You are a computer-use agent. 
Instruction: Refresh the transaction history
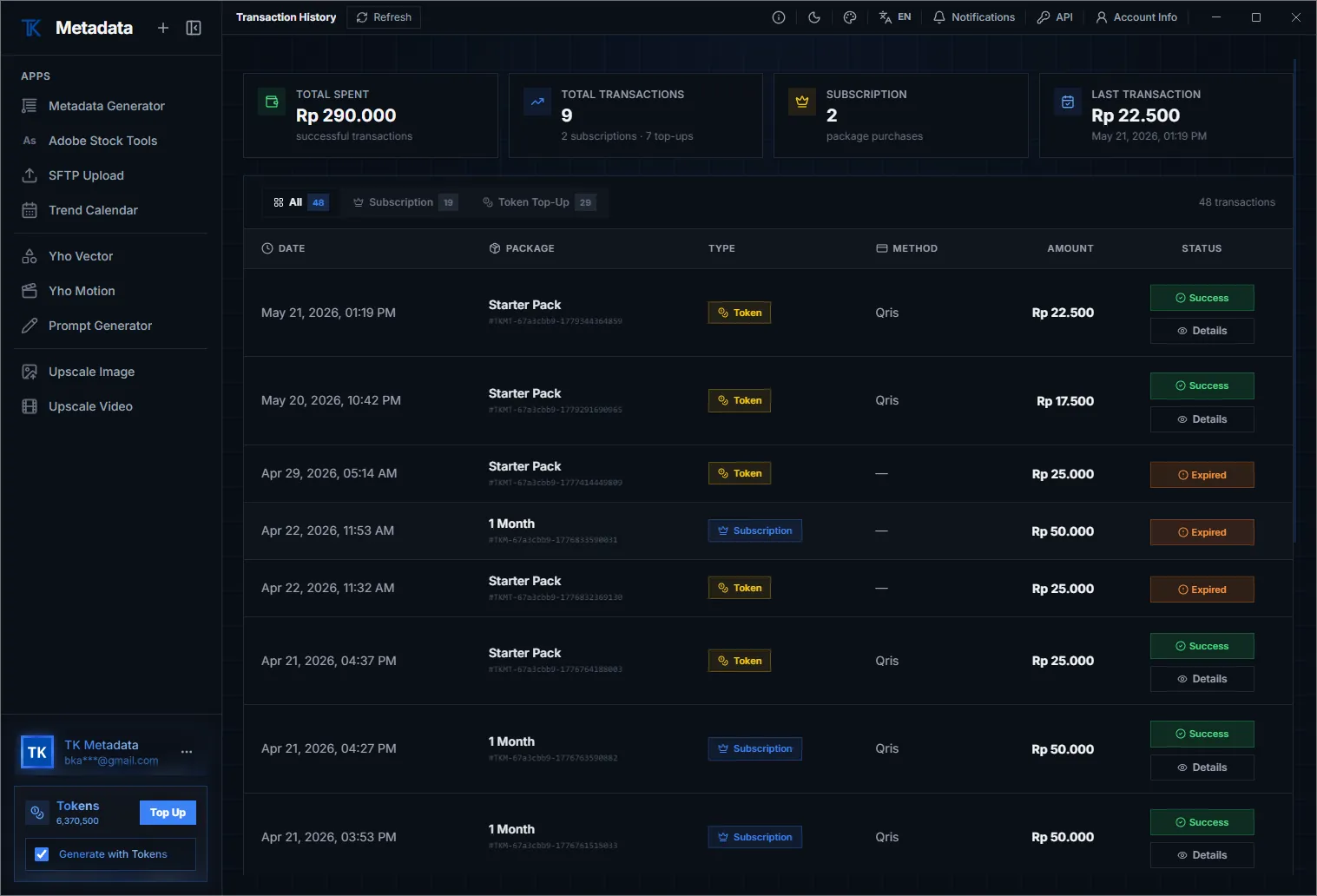[x=384, y=17]
